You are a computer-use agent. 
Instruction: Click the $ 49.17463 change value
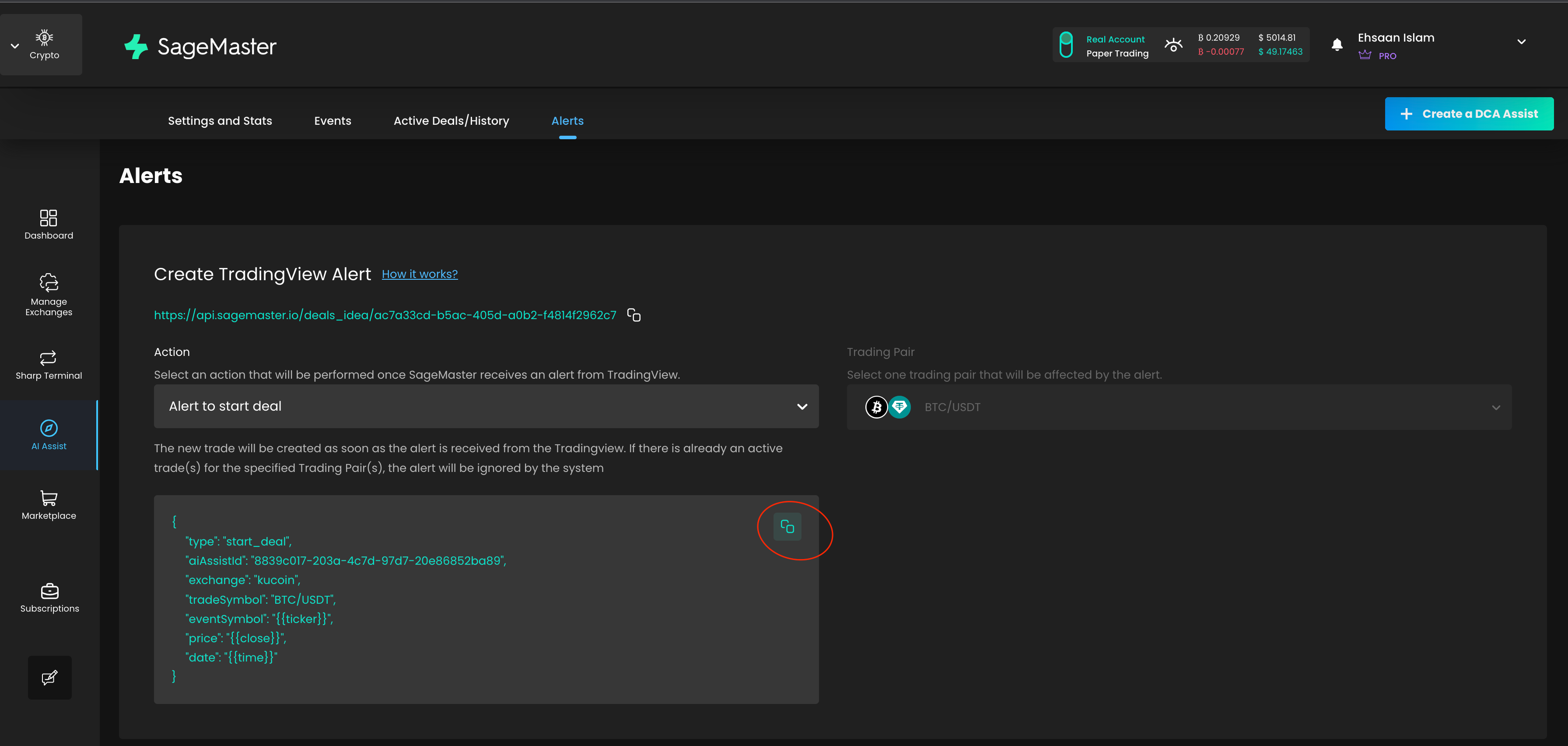(1281, 52)
